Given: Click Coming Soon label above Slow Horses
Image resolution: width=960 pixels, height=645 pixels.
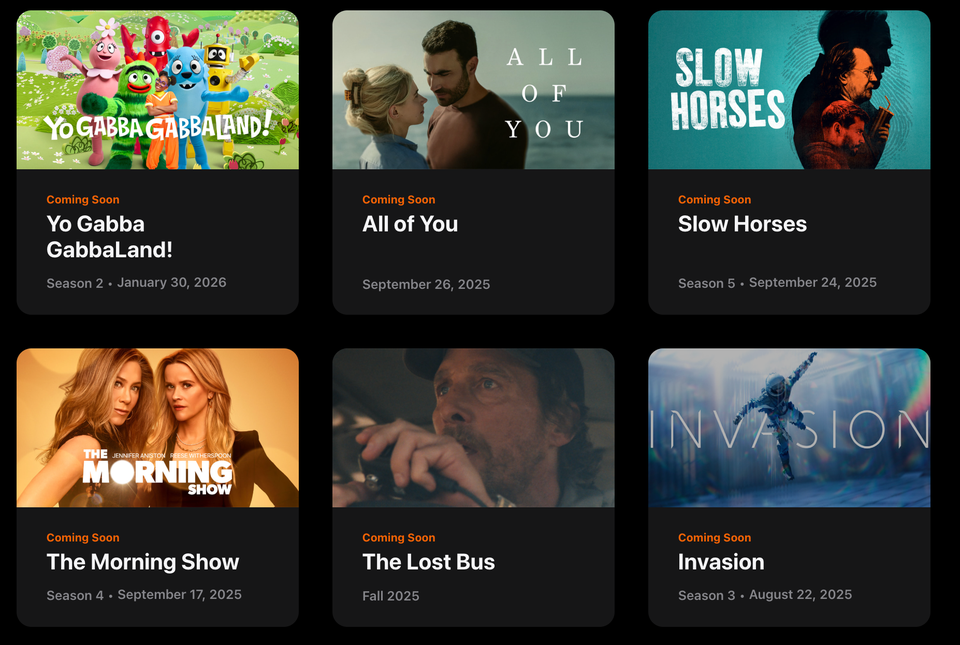Looking at the screenshot, I should pyautogui.click(x=714, y=199).
